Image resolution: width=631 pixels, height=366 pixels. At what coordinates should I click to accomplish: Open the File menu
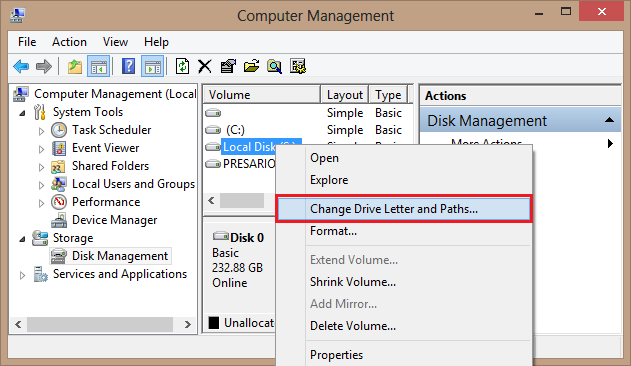(x=27, y=42)
